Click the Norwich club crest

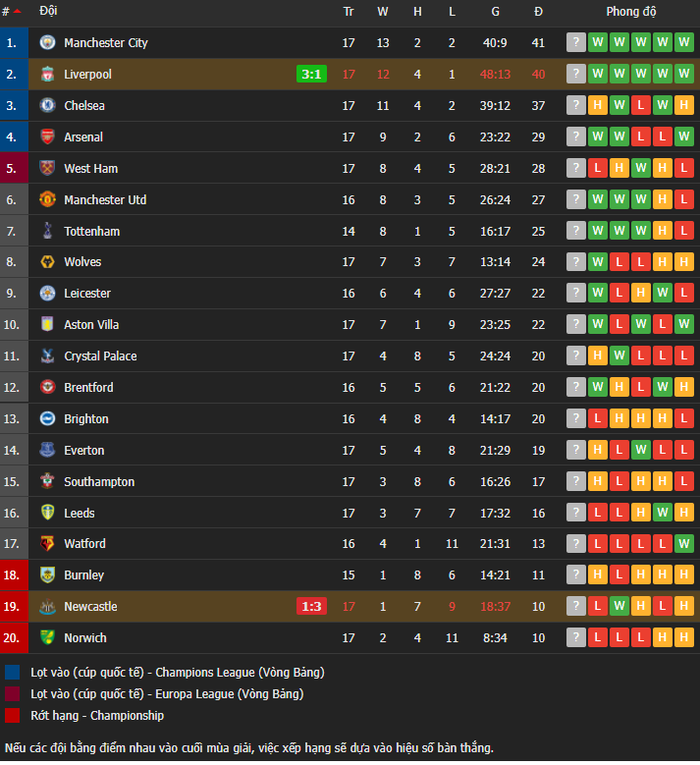click(x=47, y=638)
